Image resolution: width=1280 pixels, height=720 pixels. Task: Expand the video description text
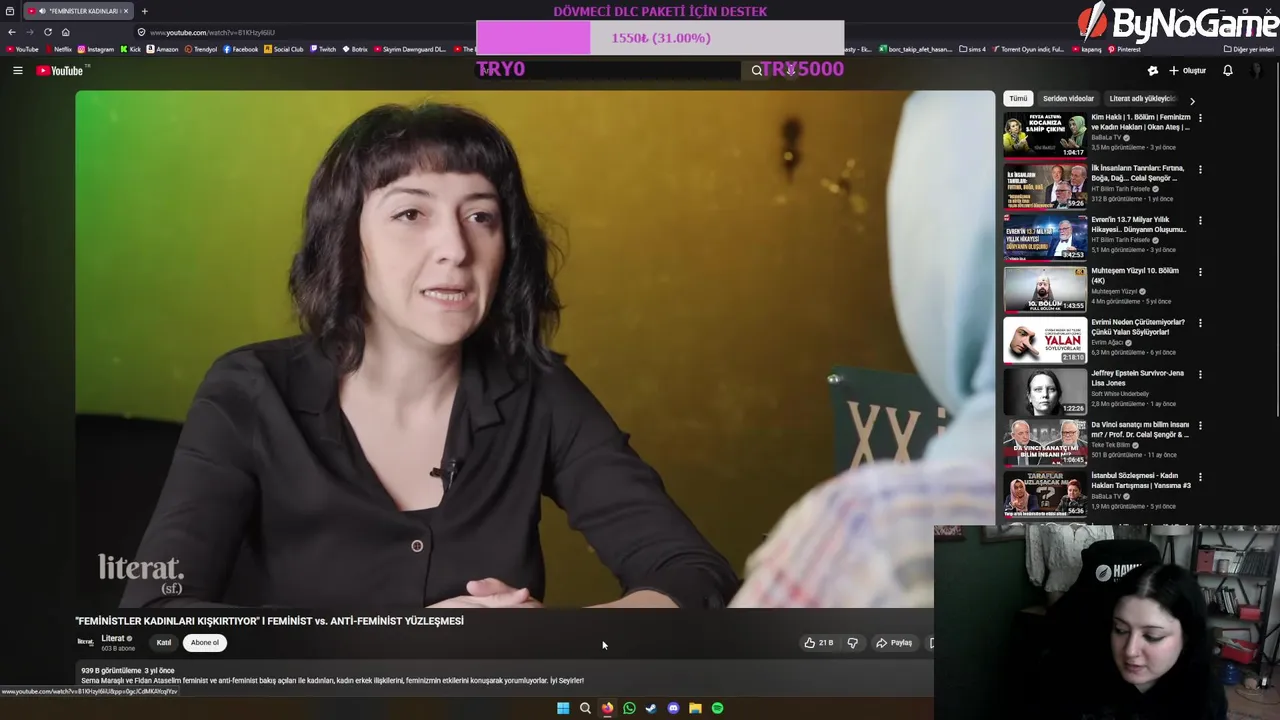pos(332,681)
